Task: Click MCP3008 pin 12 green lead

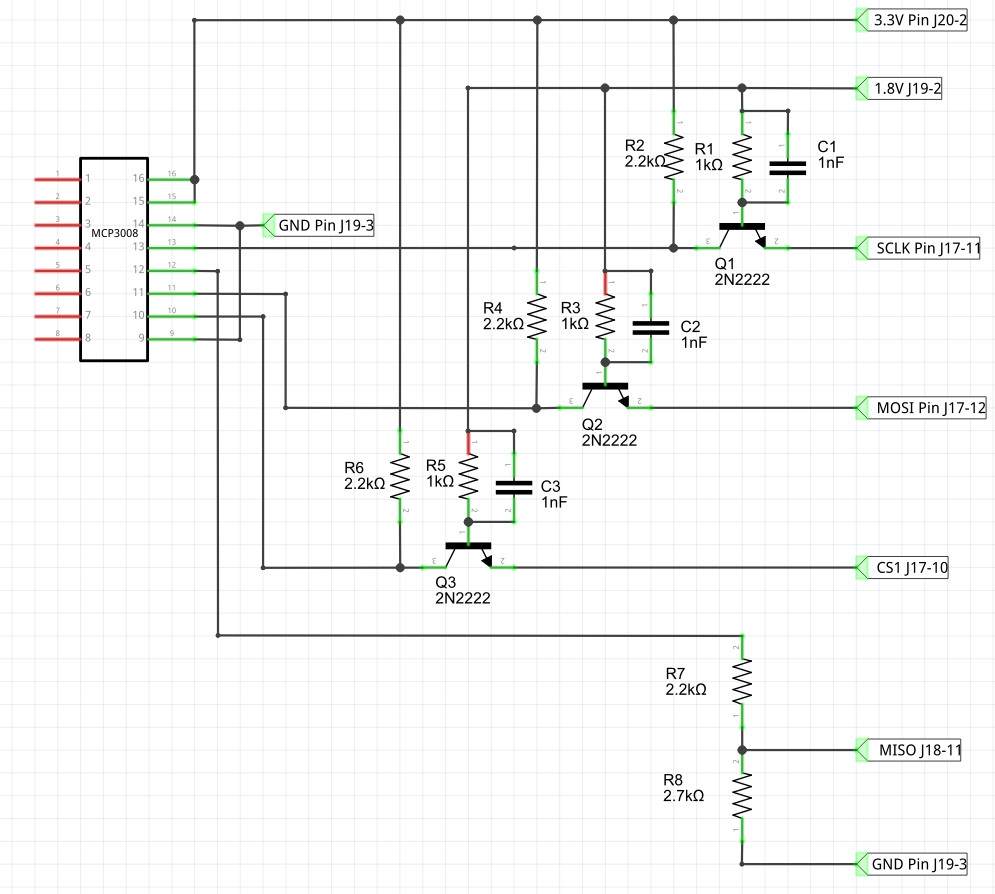Action: [172, 271]
